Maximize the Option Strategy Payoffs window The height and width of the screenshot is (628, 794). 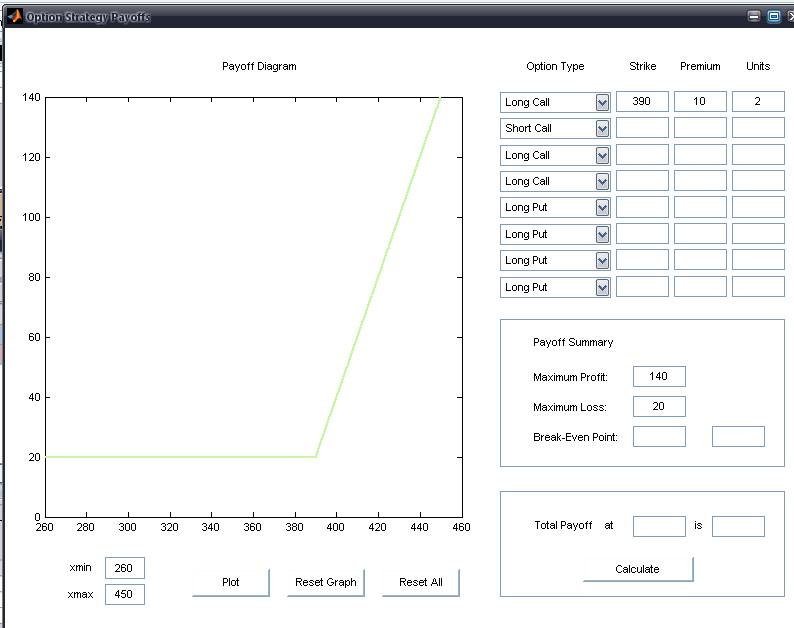click(774, 16)
